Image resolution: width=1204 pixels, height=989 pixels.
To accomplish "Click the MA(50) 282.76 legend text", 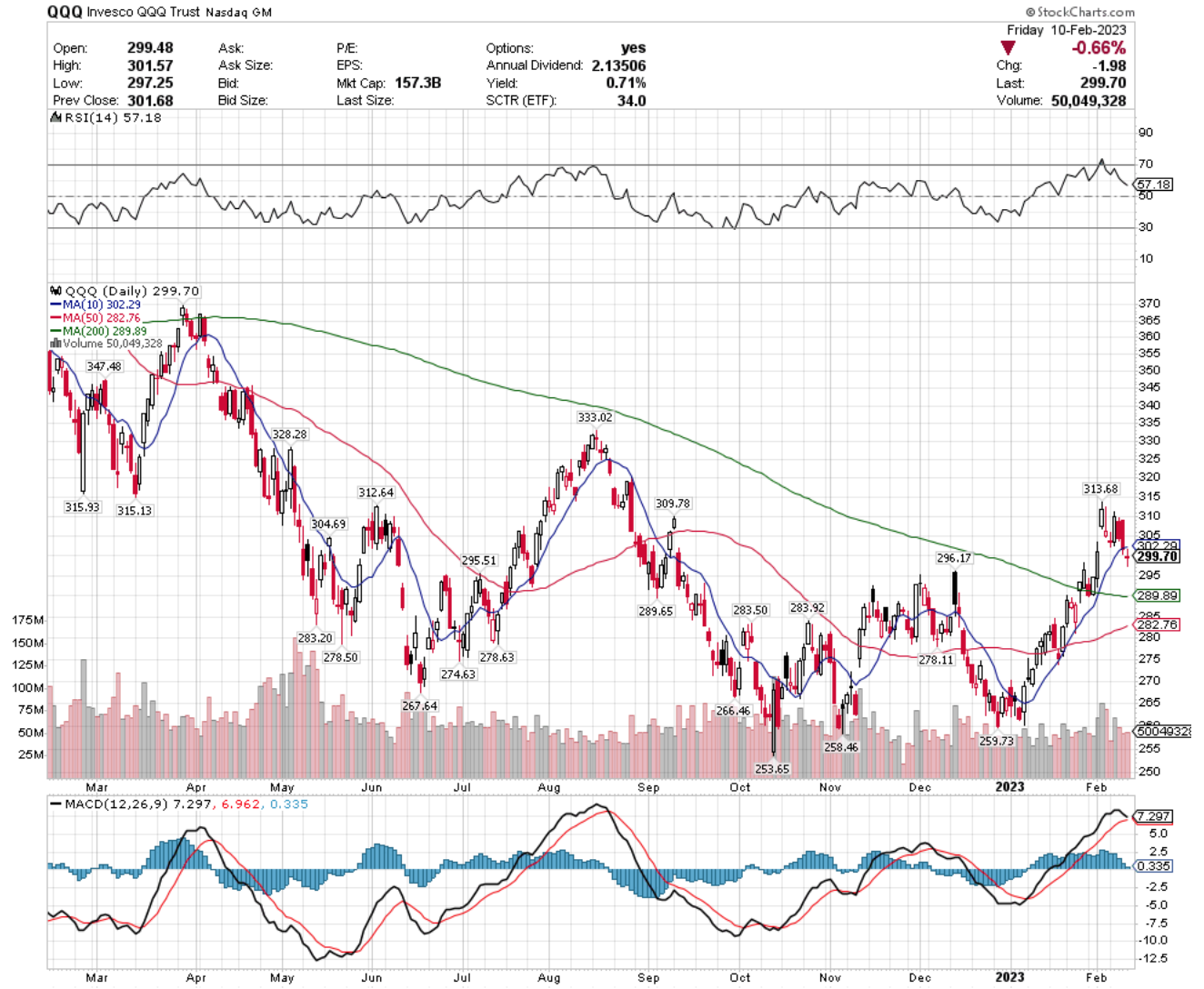I will (x=102, y=318).
